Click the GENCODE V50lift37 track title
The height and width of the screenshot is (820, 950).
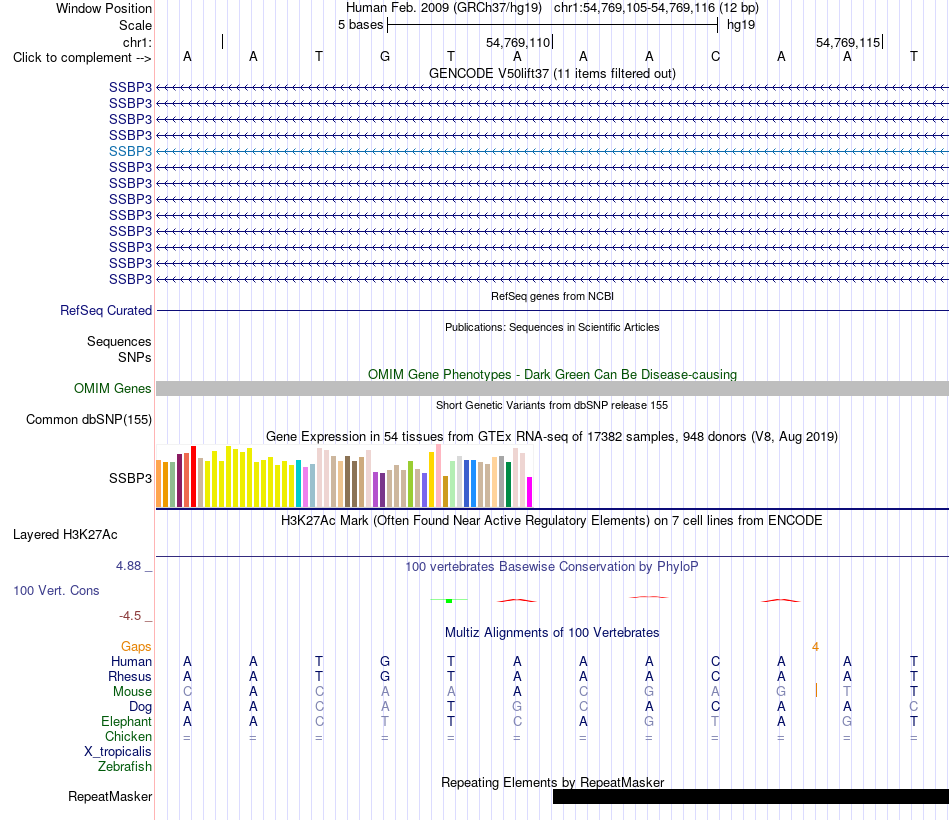(552, 73)
